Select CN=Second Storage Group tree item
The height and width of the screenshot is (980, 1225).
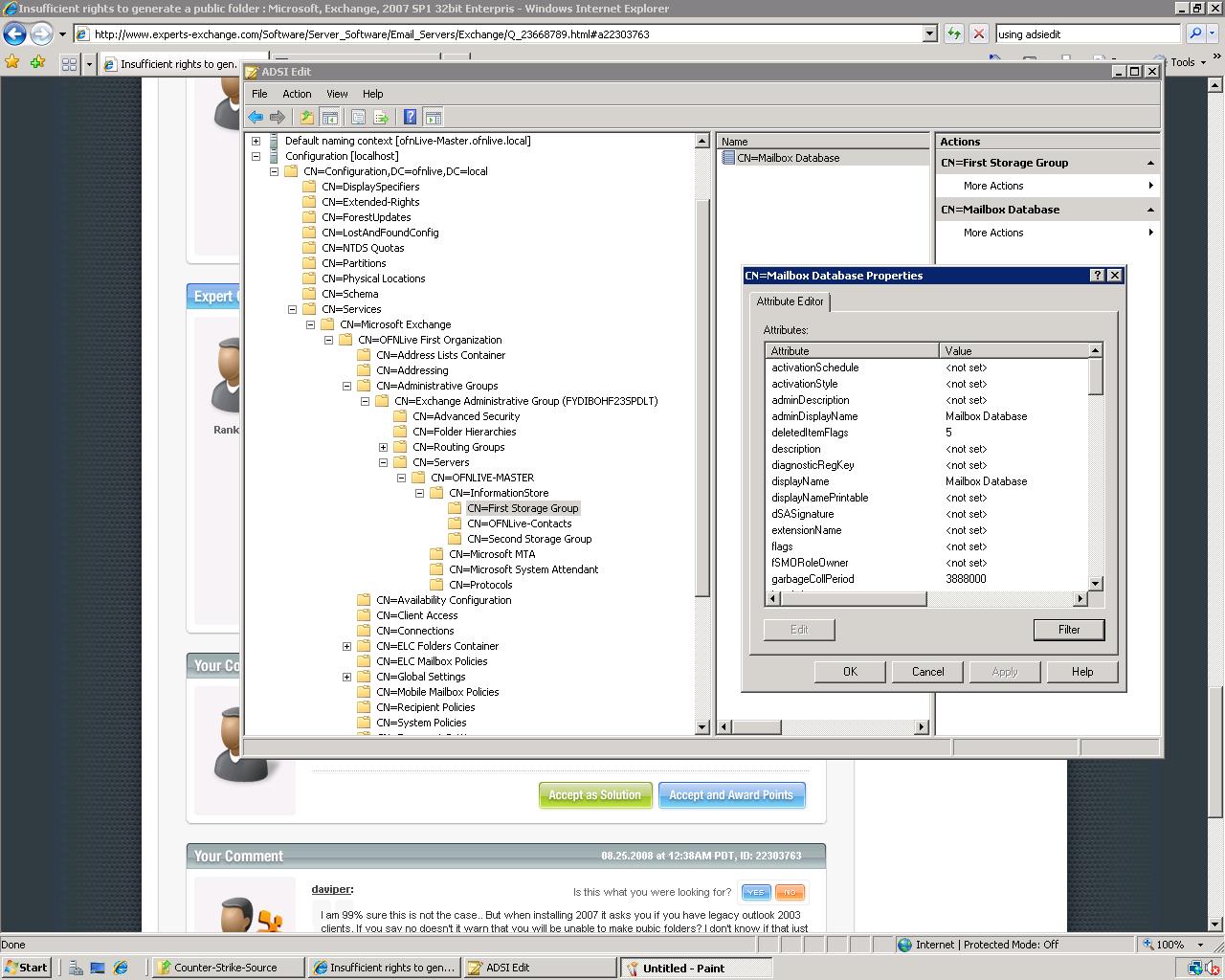click(529, 539)
